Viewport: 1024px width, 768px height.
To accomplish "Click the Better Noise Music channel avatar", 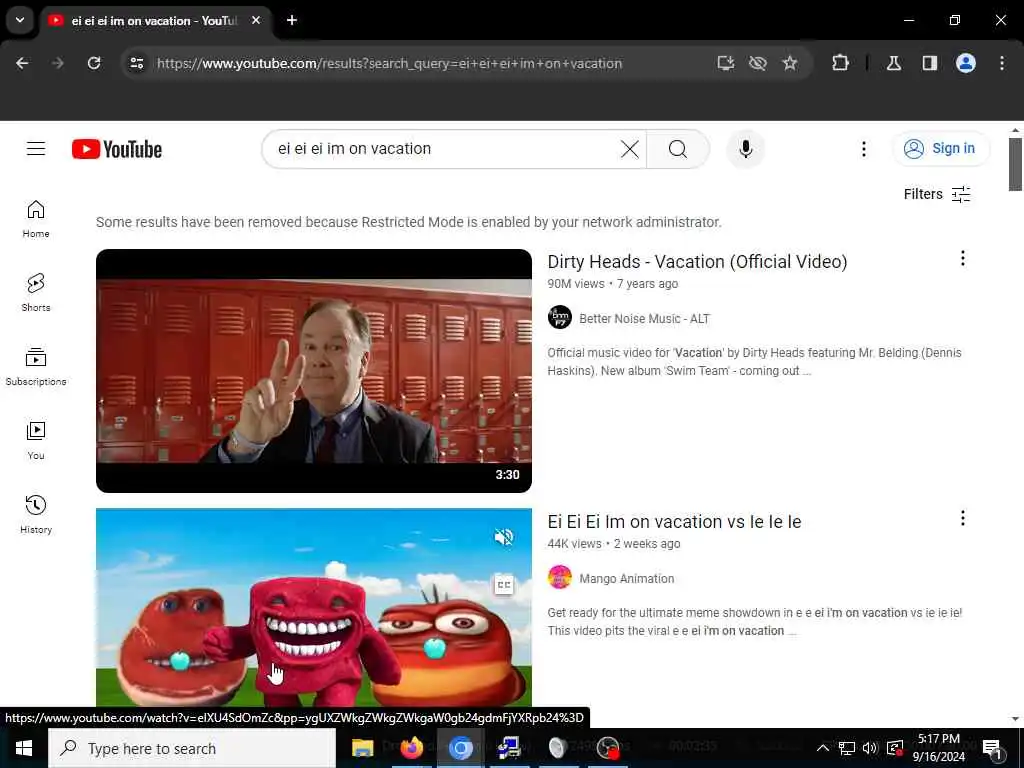I will tap(560, 317).
